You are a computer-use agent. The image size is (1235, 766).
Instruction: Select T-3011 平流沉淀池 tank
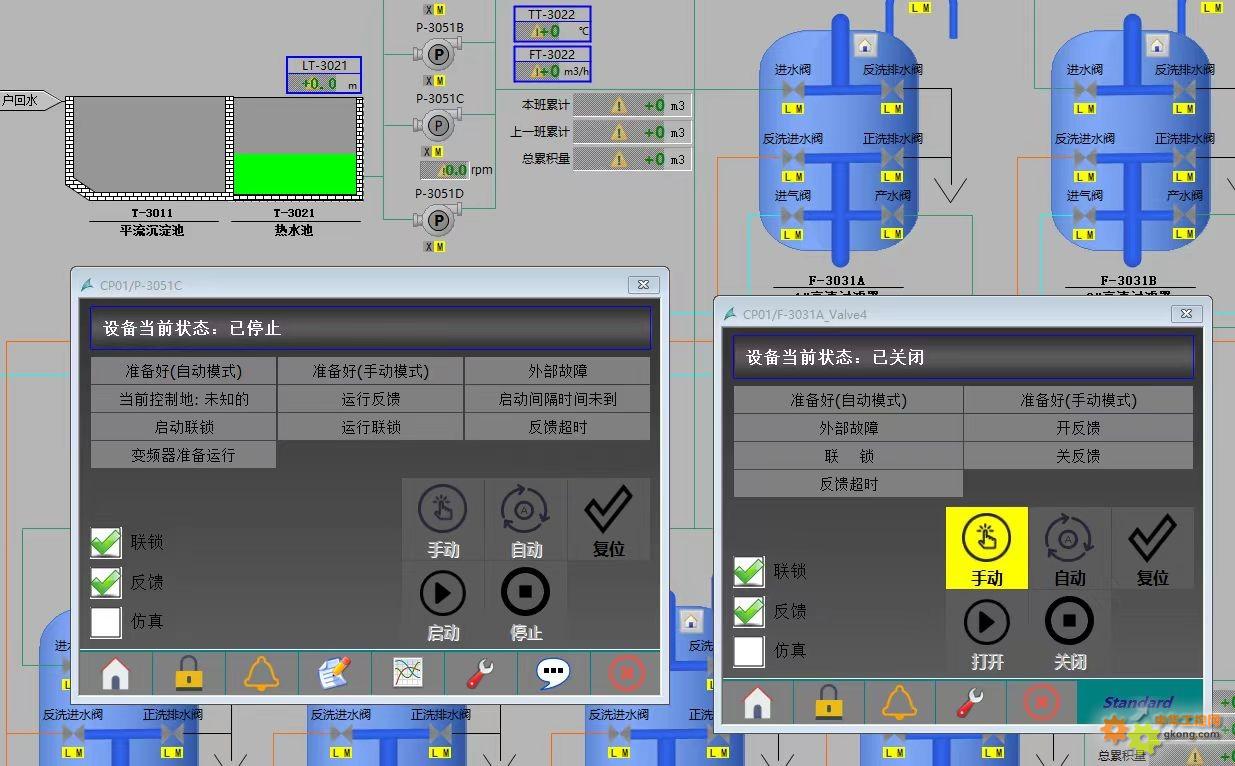pos(148,146)
